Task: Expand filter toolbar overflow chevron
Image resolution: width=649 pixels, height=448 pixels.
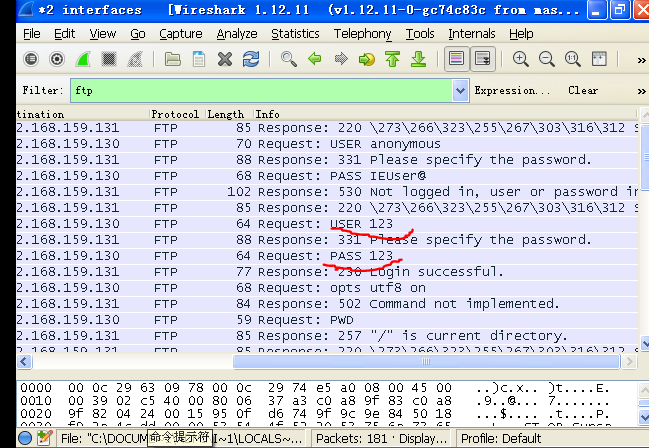Action: pyautogui.click(x=641, y=91)
